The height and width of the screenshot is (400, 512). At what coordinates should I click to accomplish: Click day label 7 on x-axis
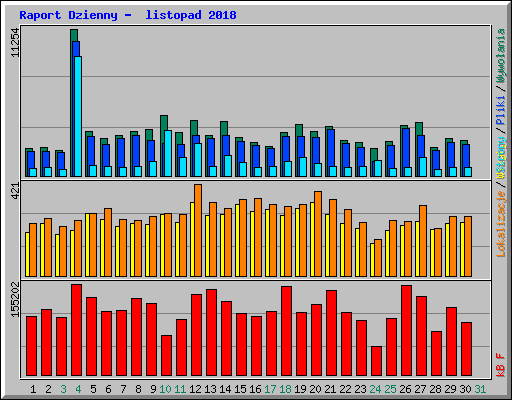point(123,389)
